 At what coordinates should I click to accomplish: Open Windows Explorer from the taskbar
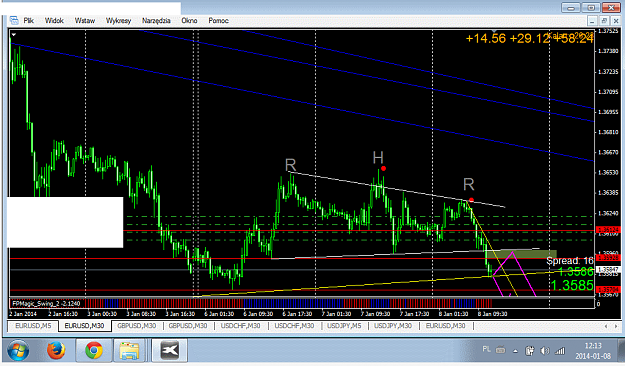tap(130, 351)
